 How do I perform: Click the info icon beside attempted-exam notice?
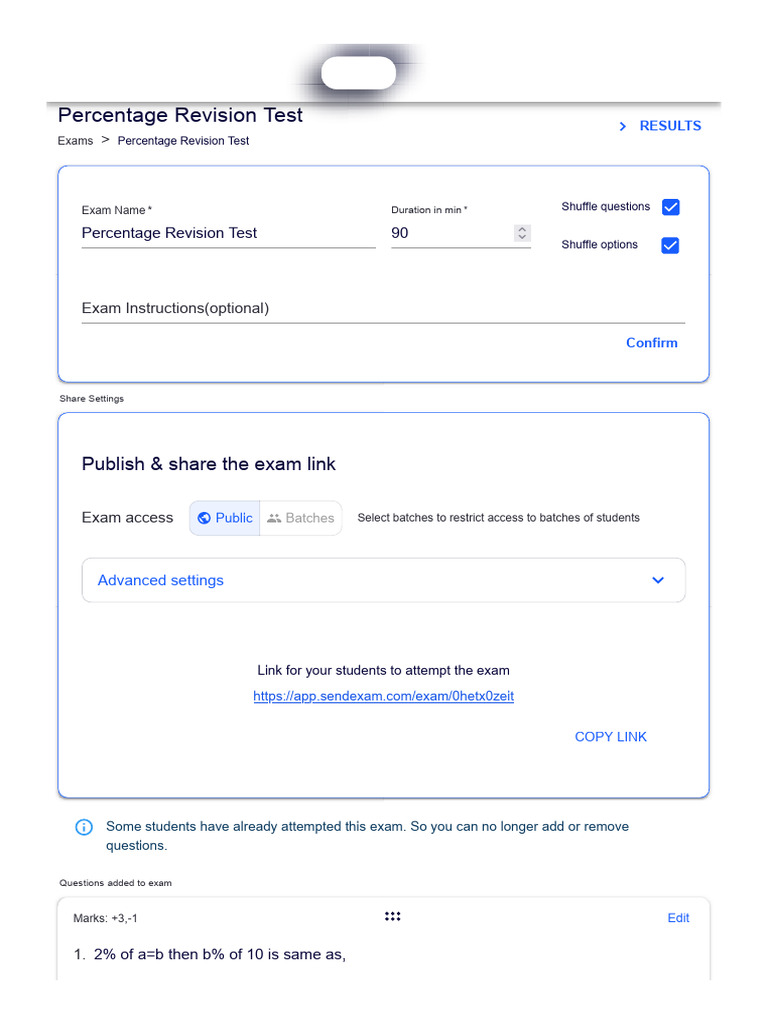84,827
